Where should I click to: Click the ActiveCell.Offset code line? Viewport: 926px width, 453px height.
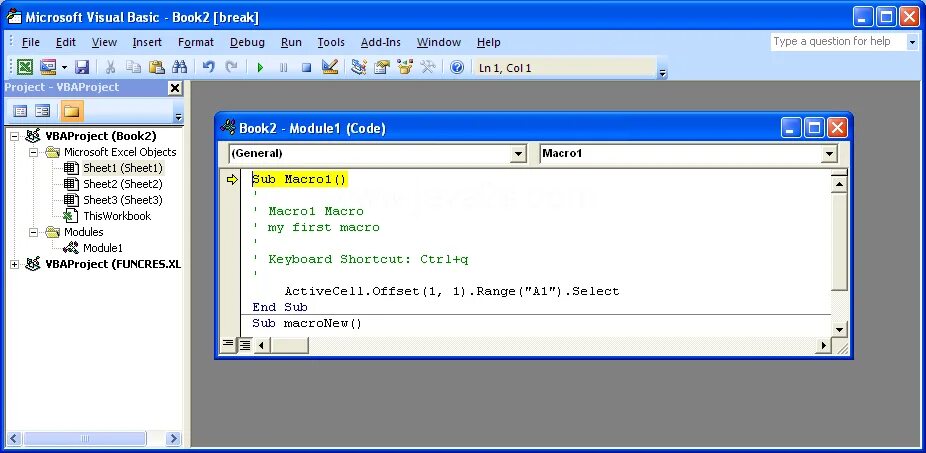[452, 291]
